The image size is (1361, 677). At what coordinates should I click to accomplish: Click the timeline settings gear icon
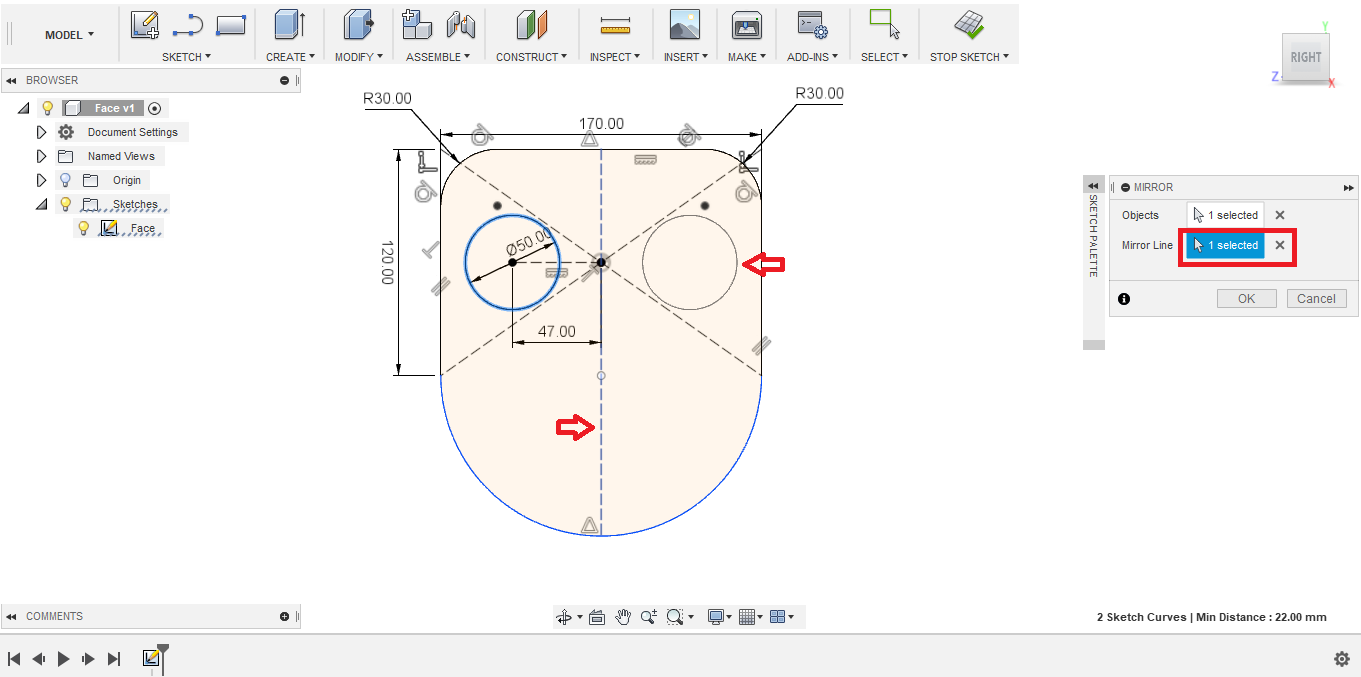1342,659
